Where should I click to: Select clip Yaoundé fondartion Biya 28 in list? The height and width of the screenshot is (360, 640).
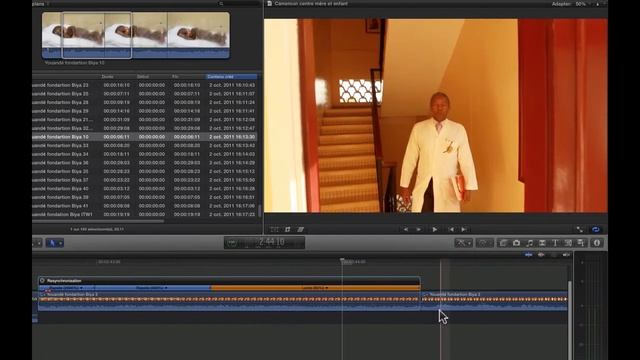point(145,102)
